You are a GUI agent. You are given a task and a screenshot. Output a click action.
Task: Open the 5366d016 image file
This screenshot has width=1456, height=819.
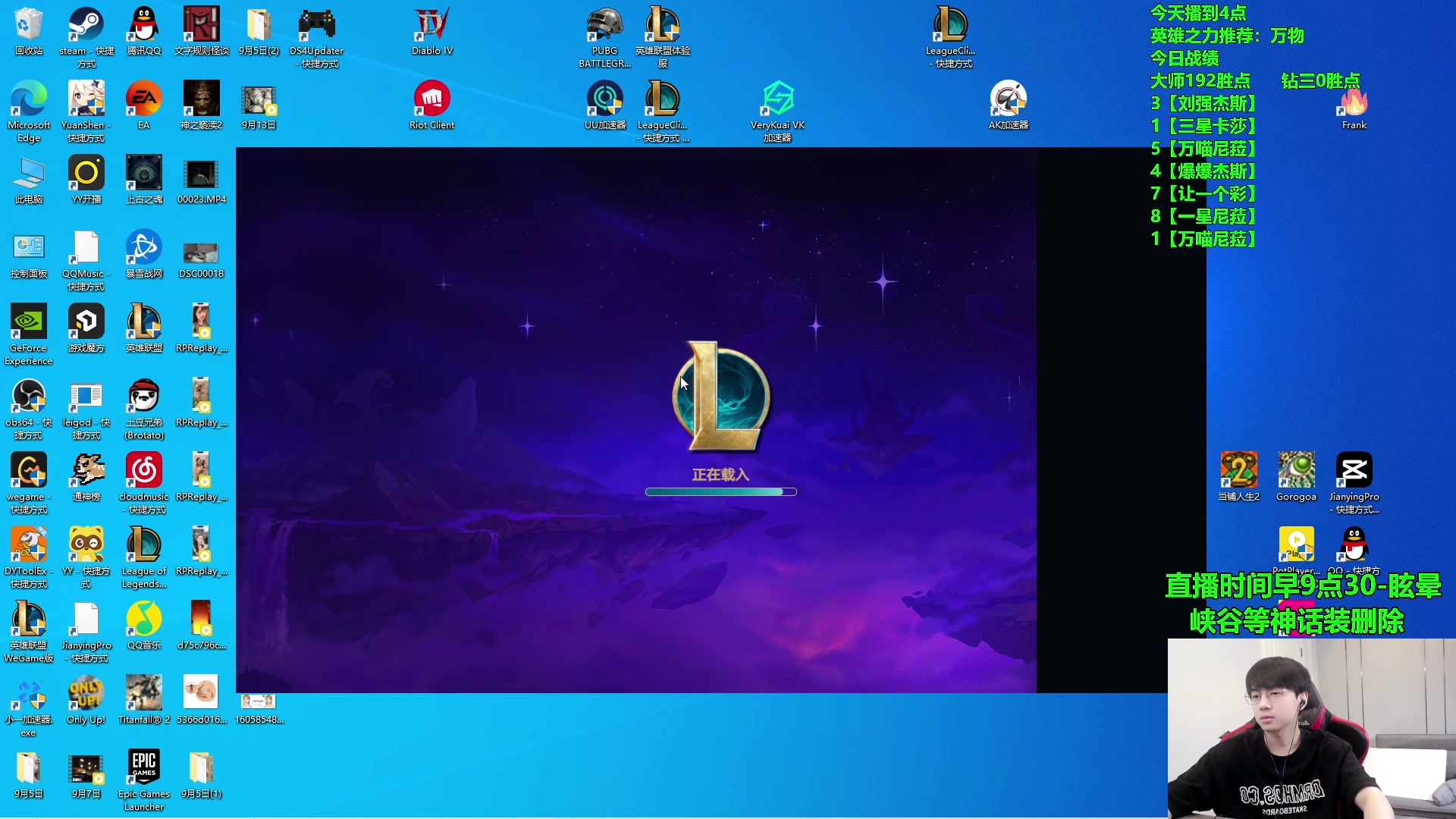pyautogui.click(x=202, y=700)
